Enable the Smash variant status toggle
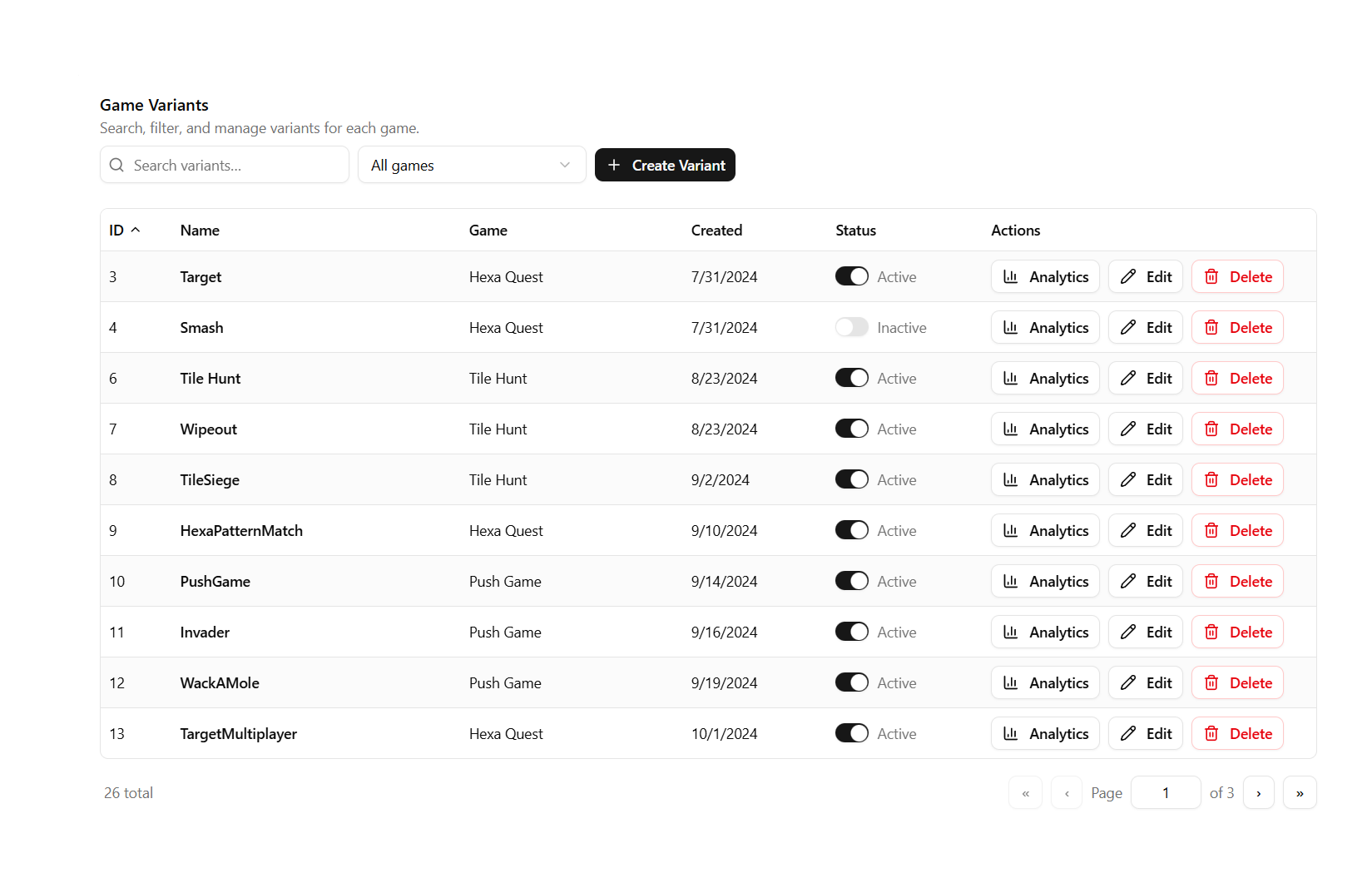The height and width of the screenshot is (883, 1372). (851, 327)
